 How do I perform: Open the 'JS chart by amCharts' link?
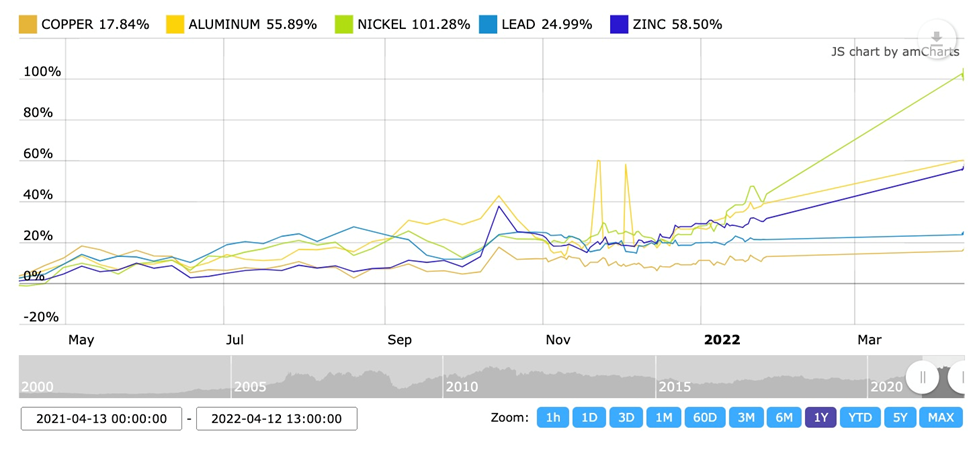895,52
